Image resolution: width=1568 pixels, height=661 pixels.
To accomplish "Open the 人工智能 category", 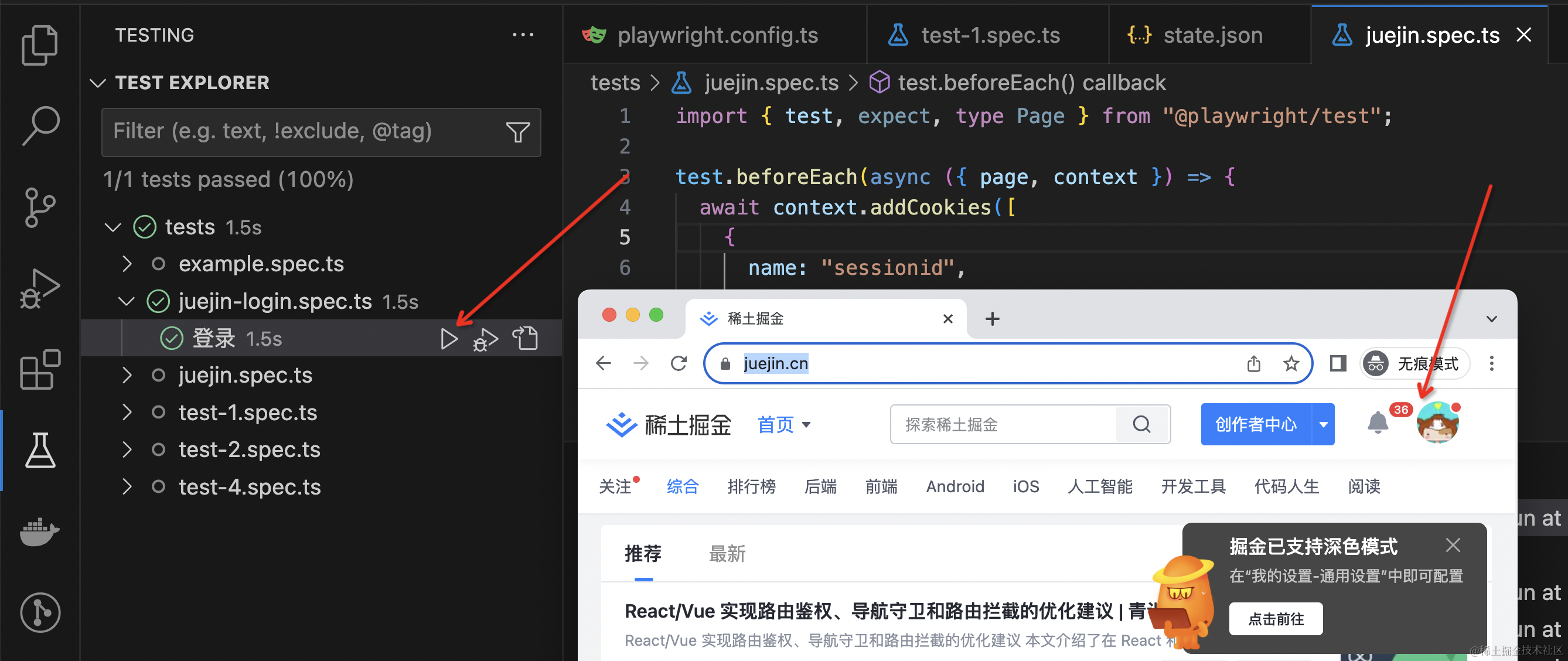I will click(x=1100, y=486).
